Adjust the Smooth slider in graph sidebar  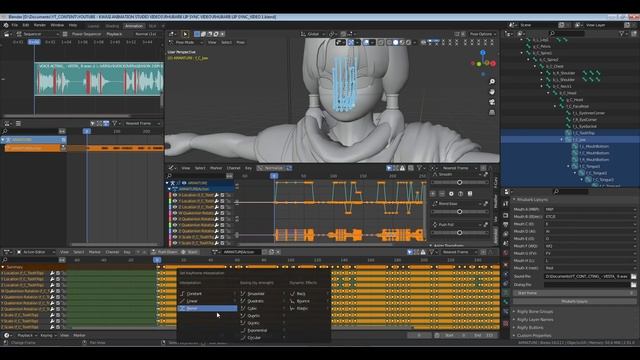click(460, 182)
